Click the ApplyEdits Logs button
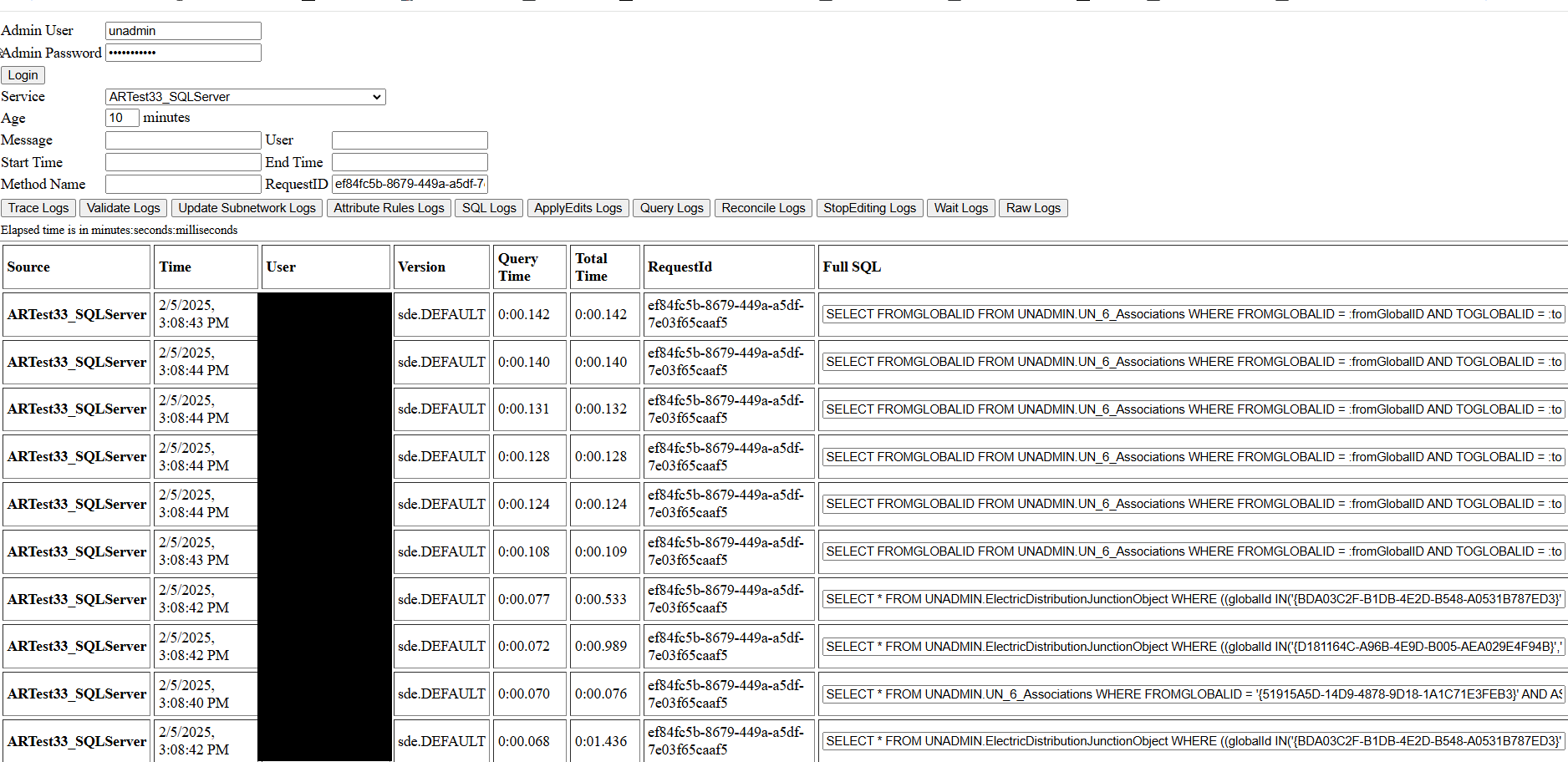 tap(578, 207)
